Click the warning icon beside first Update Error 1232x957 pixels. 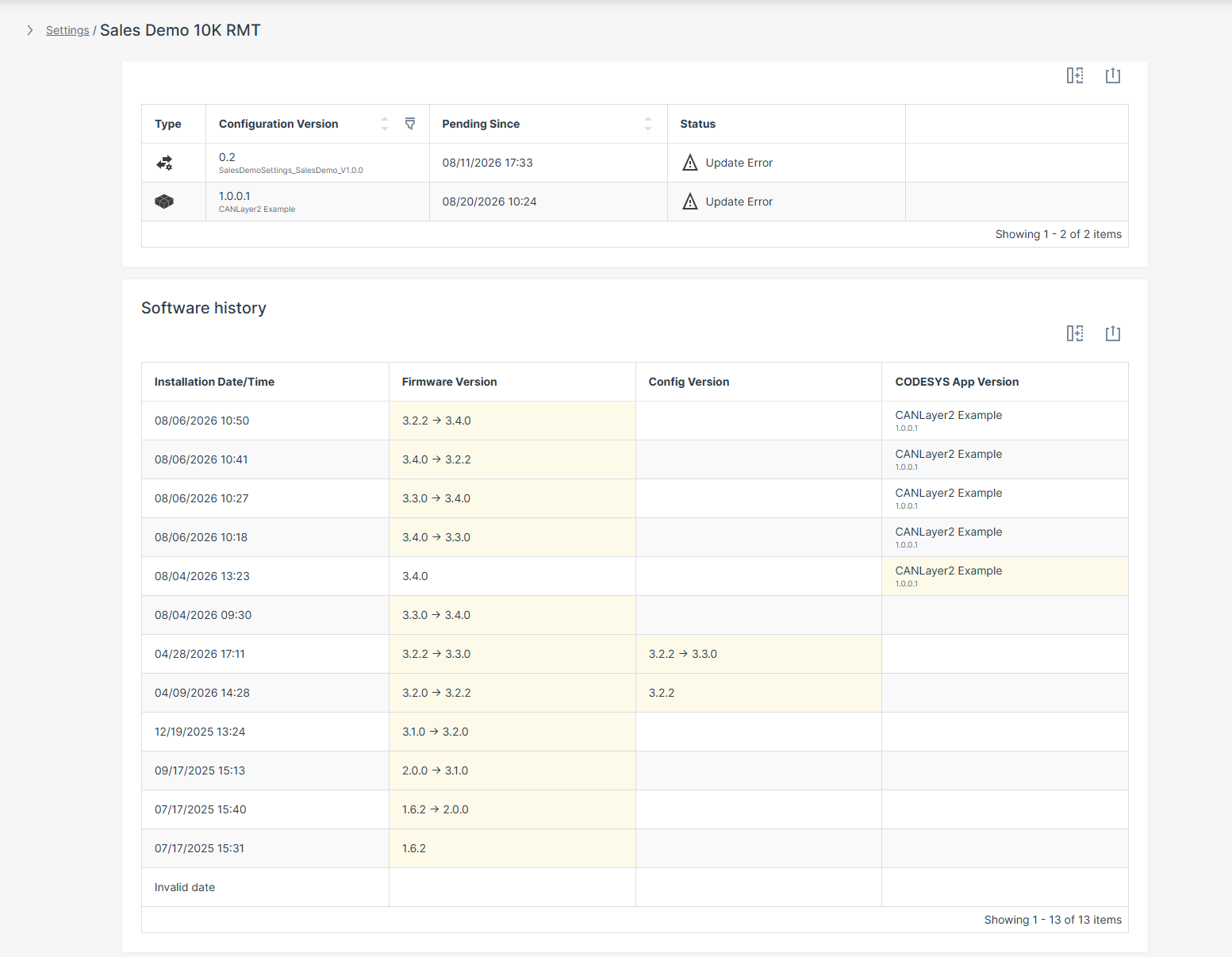(690, 163)
